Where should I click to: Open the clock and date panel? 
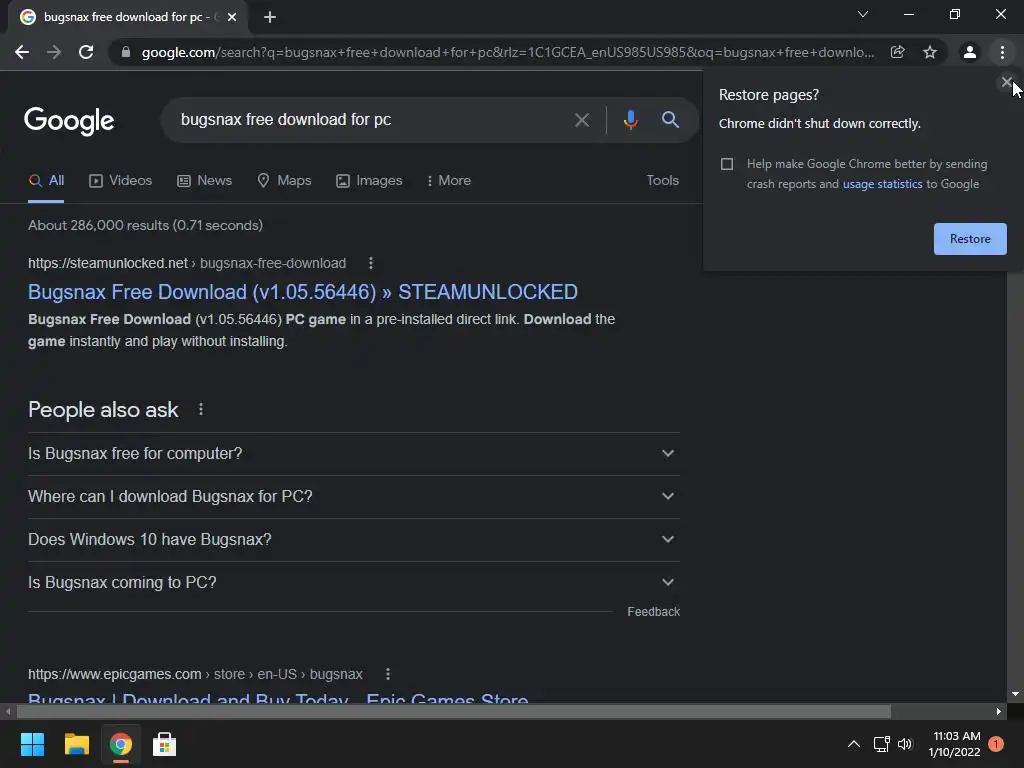pyautogui.click(x=954, y=744)
